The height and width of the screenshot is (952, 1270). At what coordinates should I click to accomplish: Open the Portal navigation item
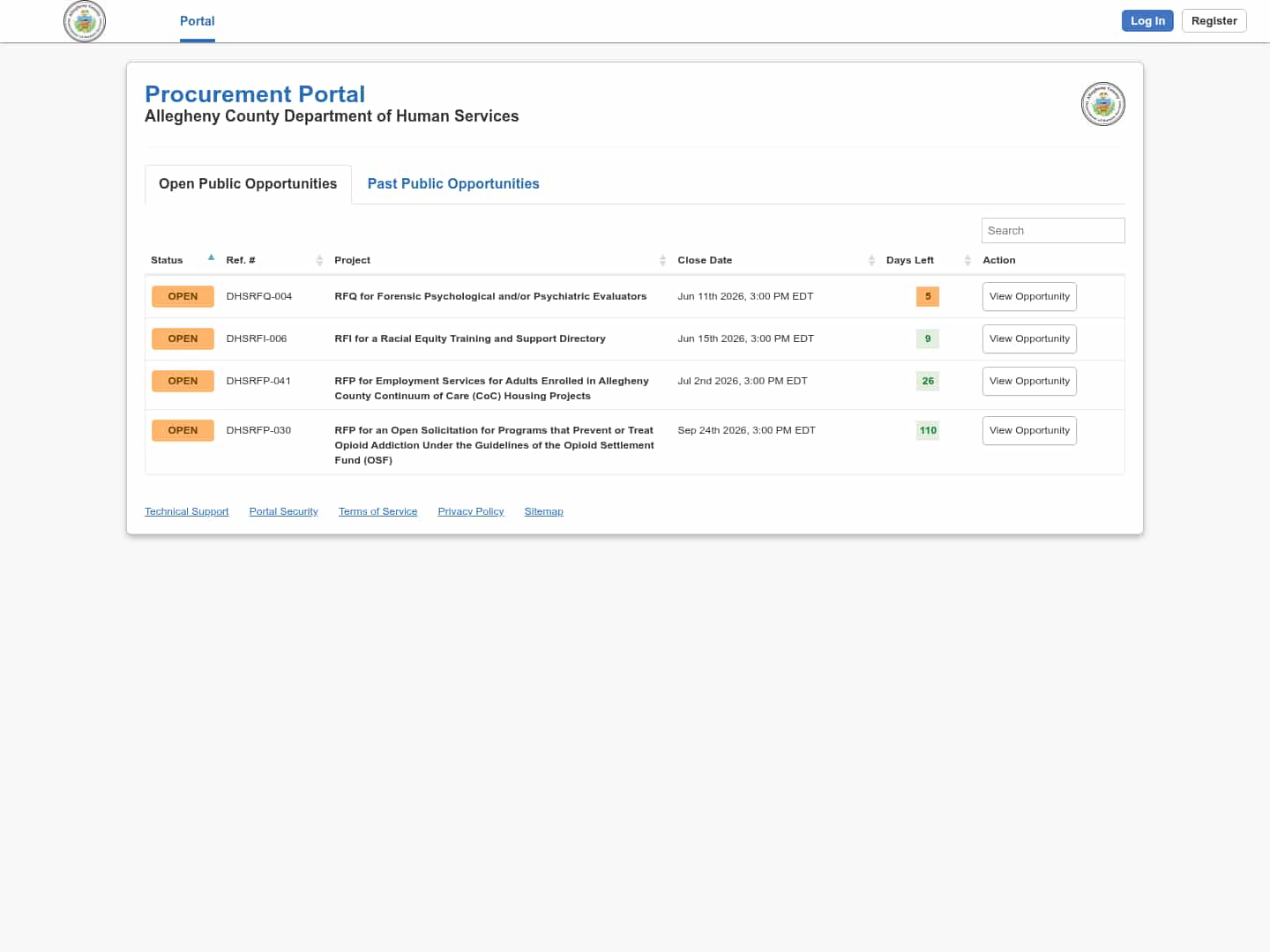point(198,21)
